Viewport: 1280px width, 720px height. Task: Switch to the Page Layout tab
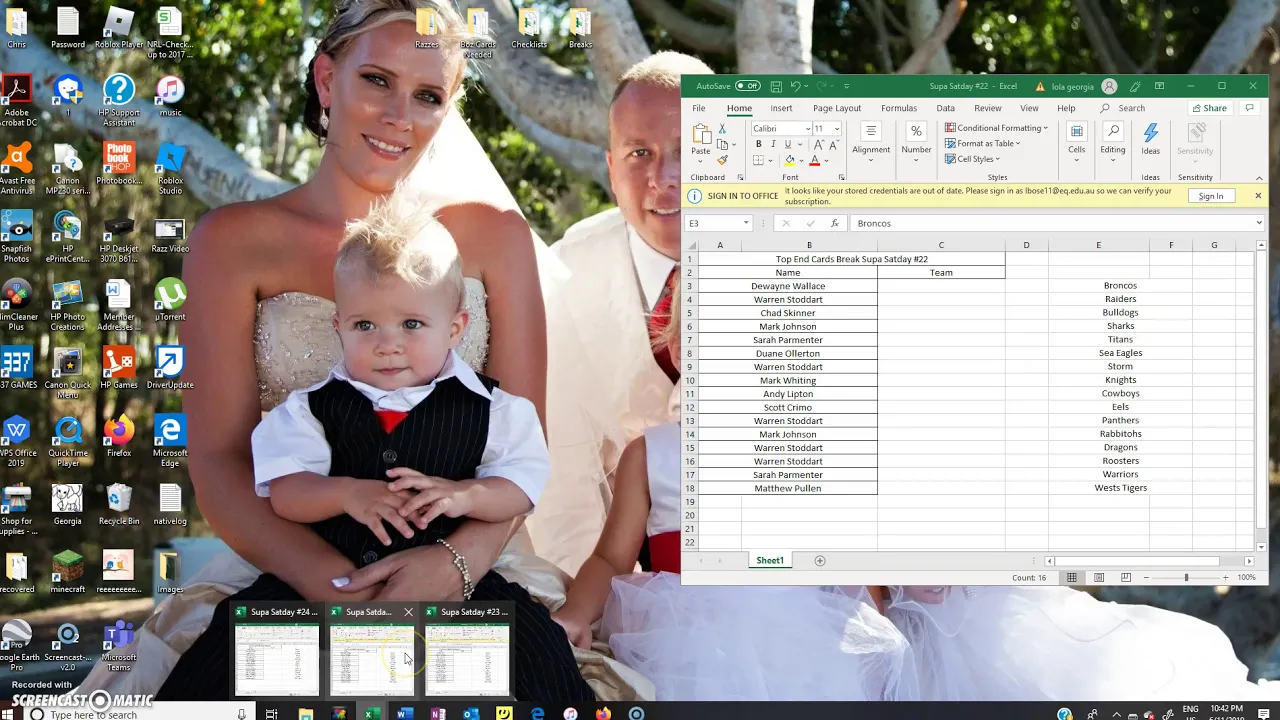tap(837, 108)
